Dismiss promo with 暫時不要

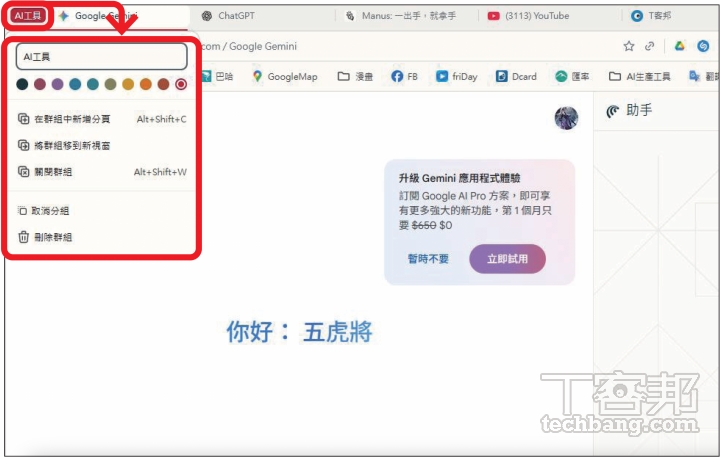pyautogui.click(x=428, y=259)
